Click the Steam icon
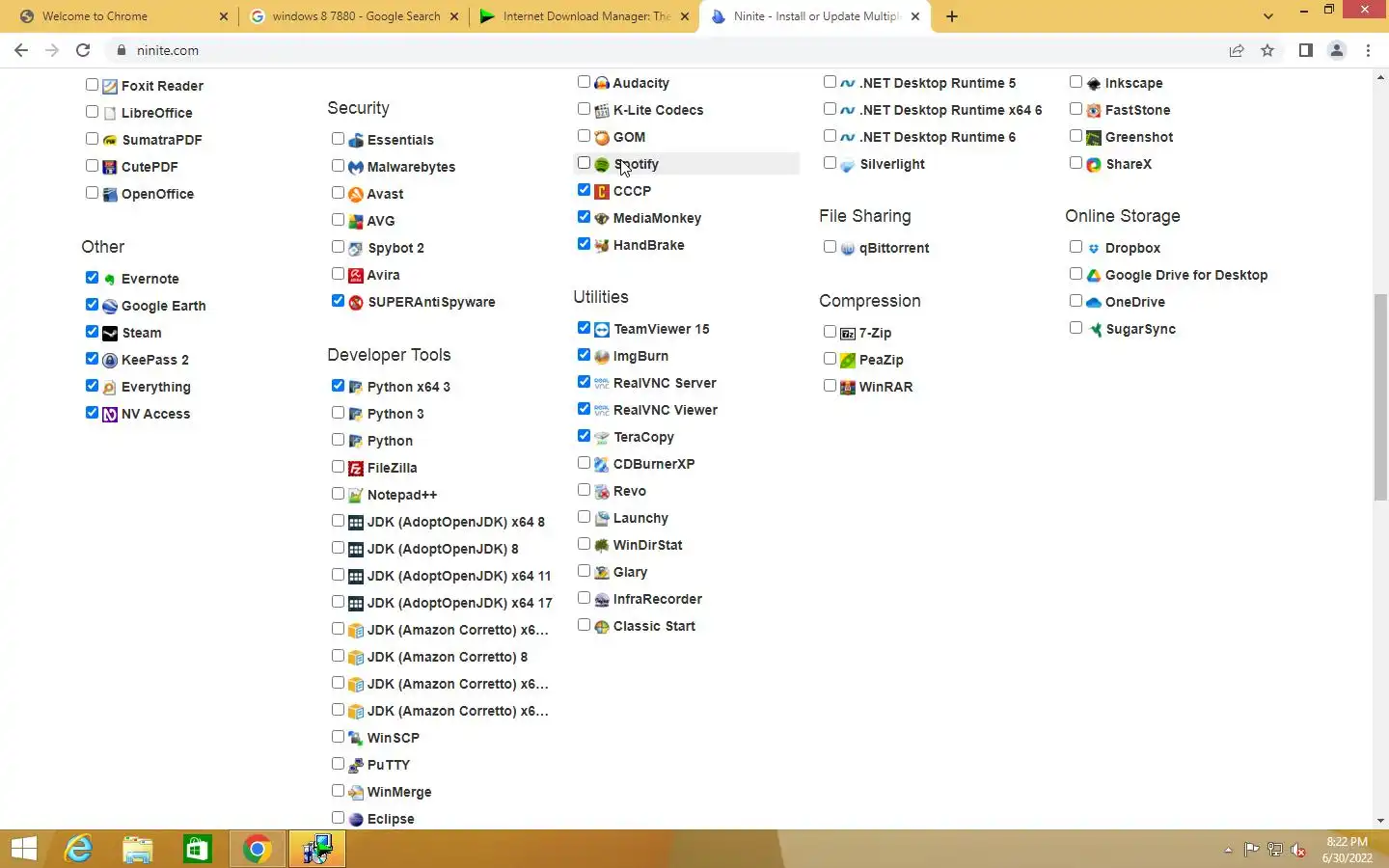Image resolution: width=1389 pixels, height=868 pixels. tap(110, 334)
